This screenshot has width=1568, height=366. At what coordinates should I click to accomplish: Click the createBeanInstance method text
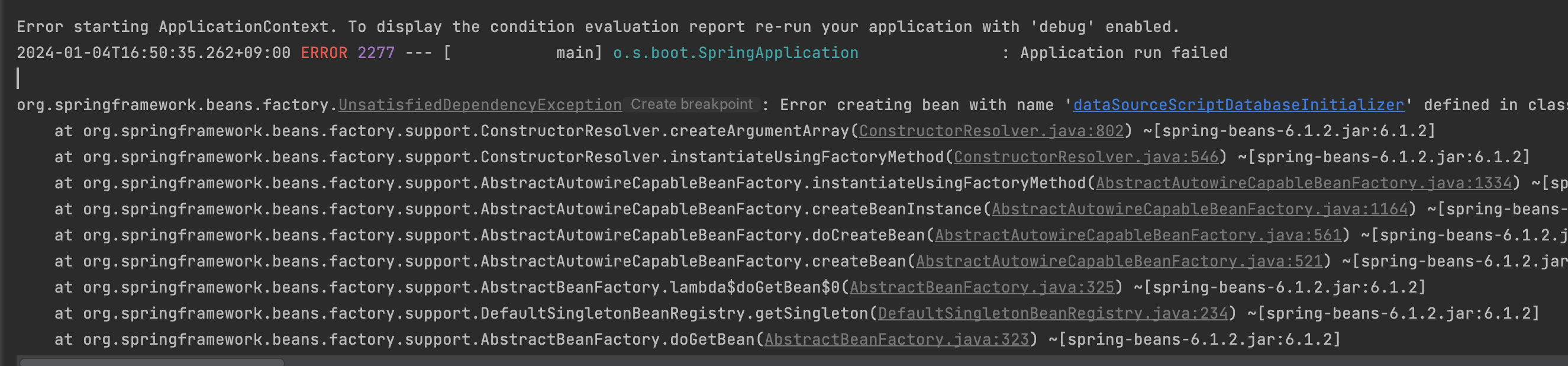[x=896, y=210]
